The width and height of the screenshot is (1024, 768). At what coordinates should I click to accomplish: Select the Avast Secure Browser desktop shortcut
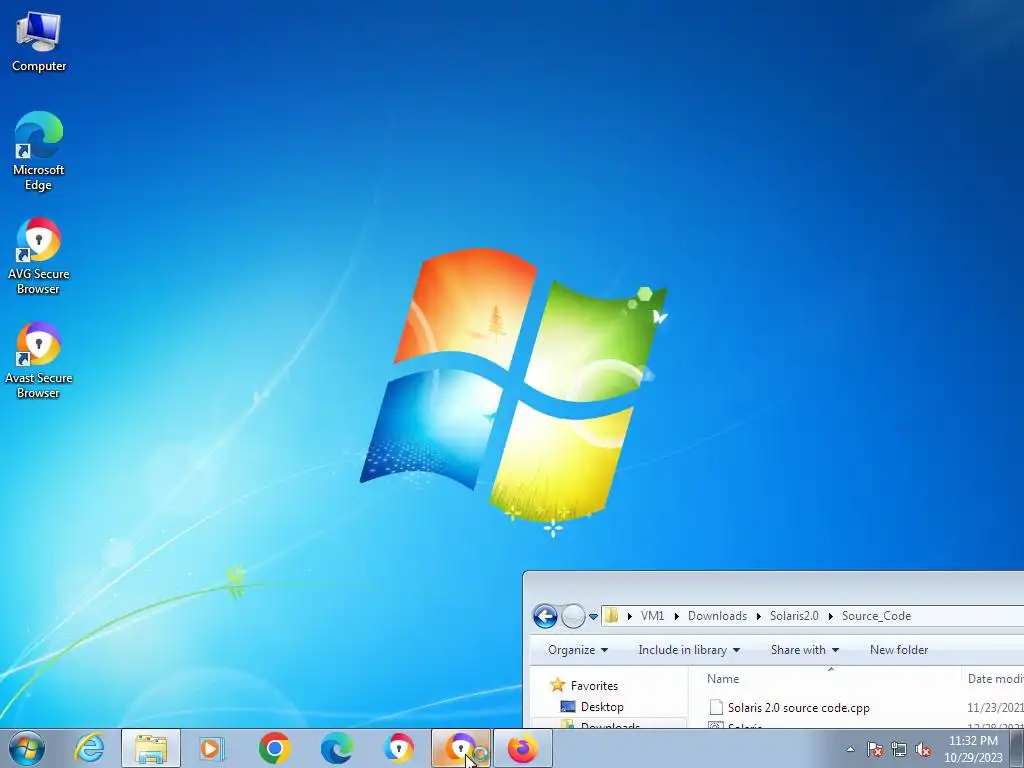(39, 360)
